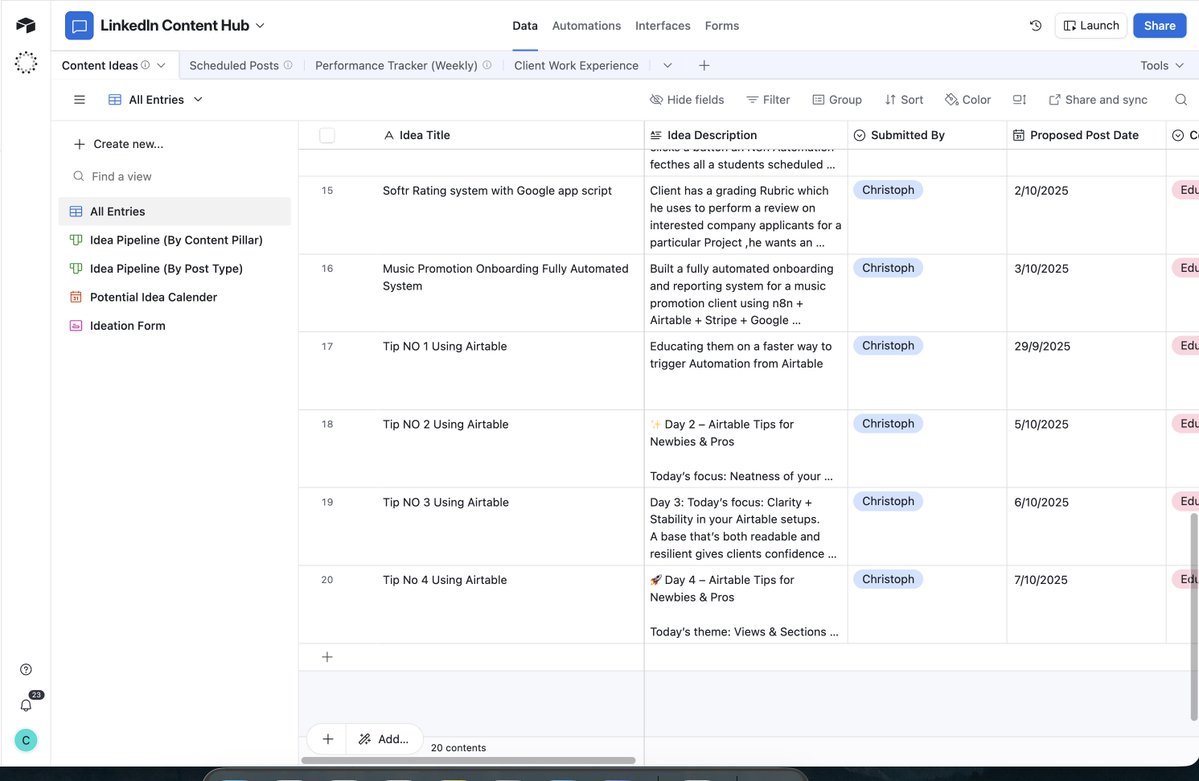Toggle the views sidebar hamburger icon
This screenshot has height=781, width=1199.
(79, 99)
